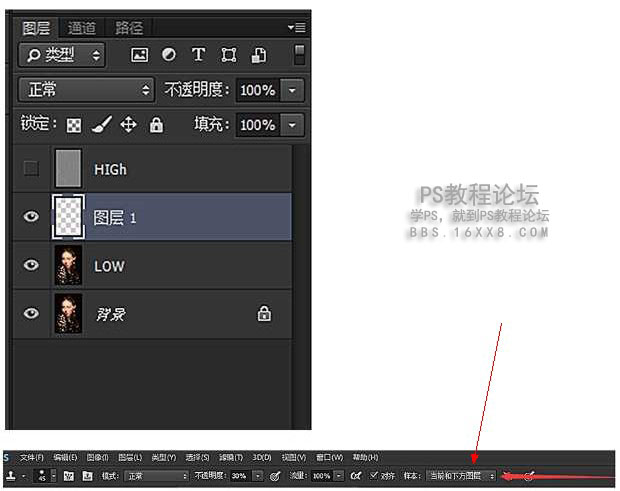Click the lock image pixels brush icon

pos(101,125)
